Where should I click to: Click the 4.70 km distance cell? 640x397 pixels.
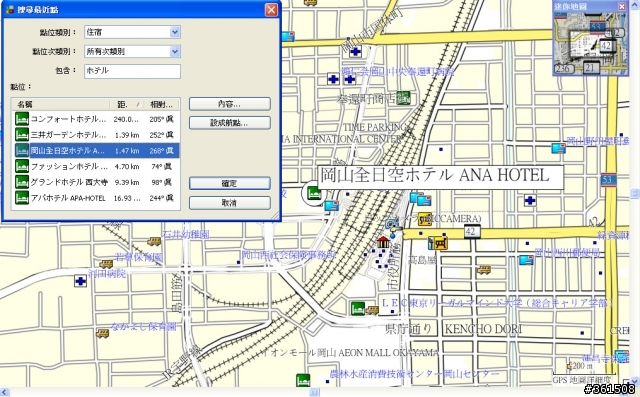point(127,166)
